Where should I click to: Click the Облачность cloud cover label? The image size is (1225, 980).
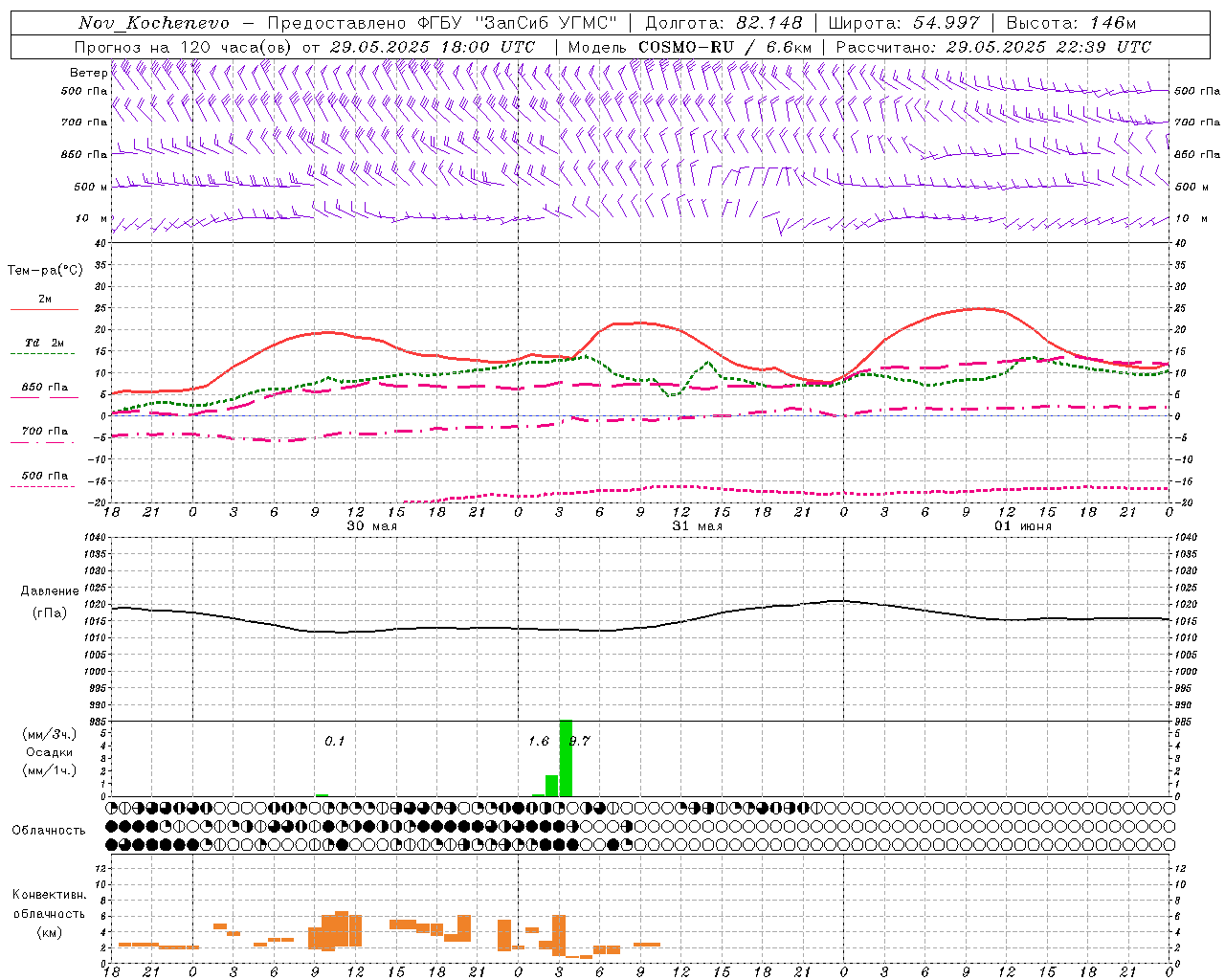(49, 831)
